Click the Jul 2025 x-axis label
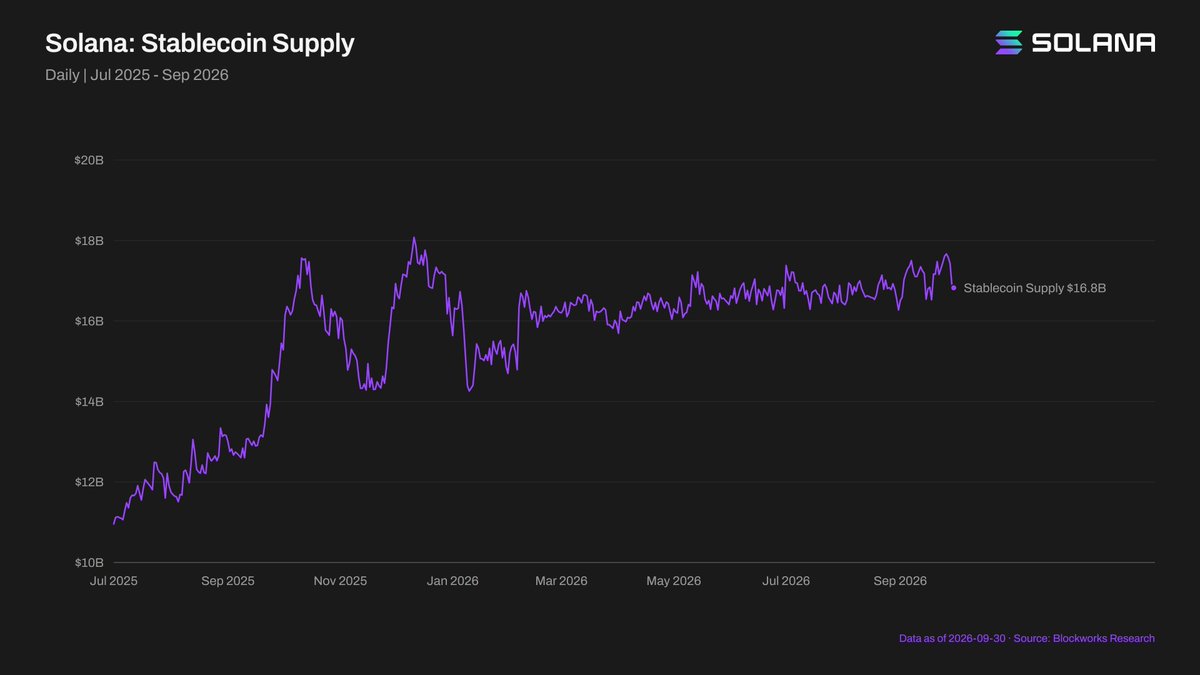The height and width of the screenshot is (675, 1200). coord(114,581)
